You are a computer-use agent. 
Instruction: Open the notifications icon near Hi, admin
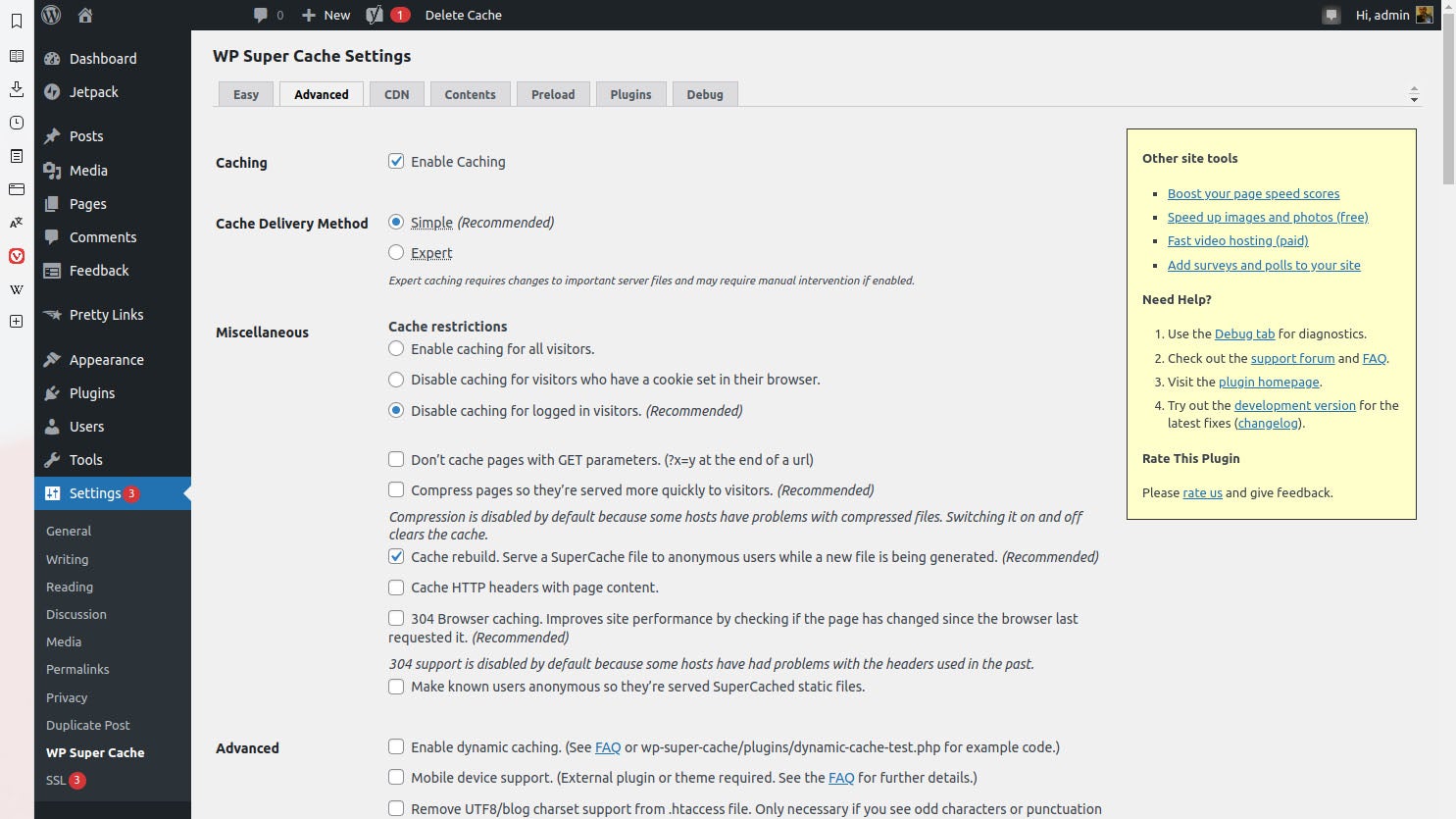tap(1330, 15)
